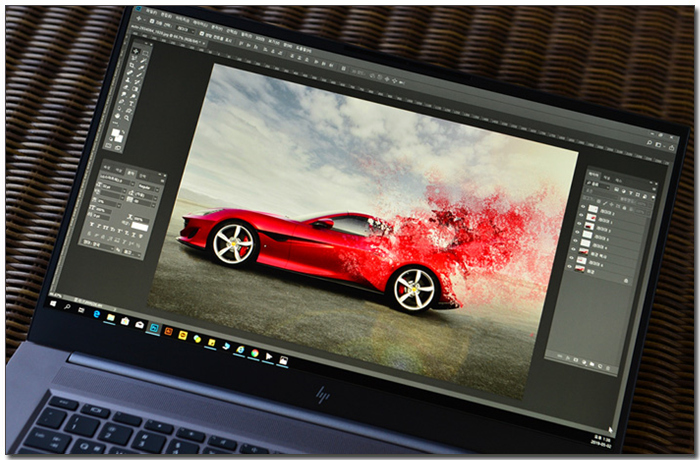Viewport: 700px width, 460px height.
Task: Select the Clone Stamp tool
Action: (x=128, y=80)
